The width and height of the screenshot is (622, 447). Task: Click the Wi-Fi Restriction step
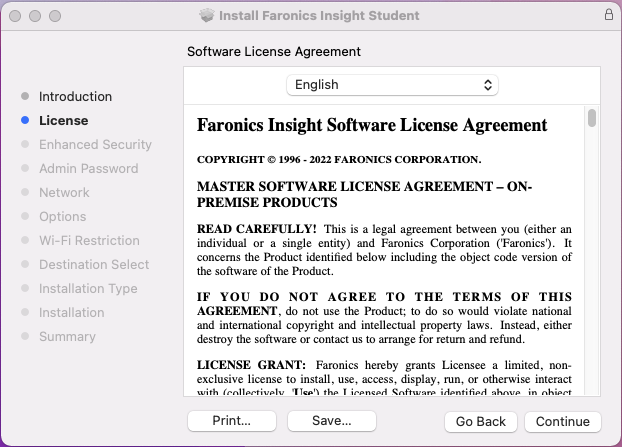pos(89,241)
